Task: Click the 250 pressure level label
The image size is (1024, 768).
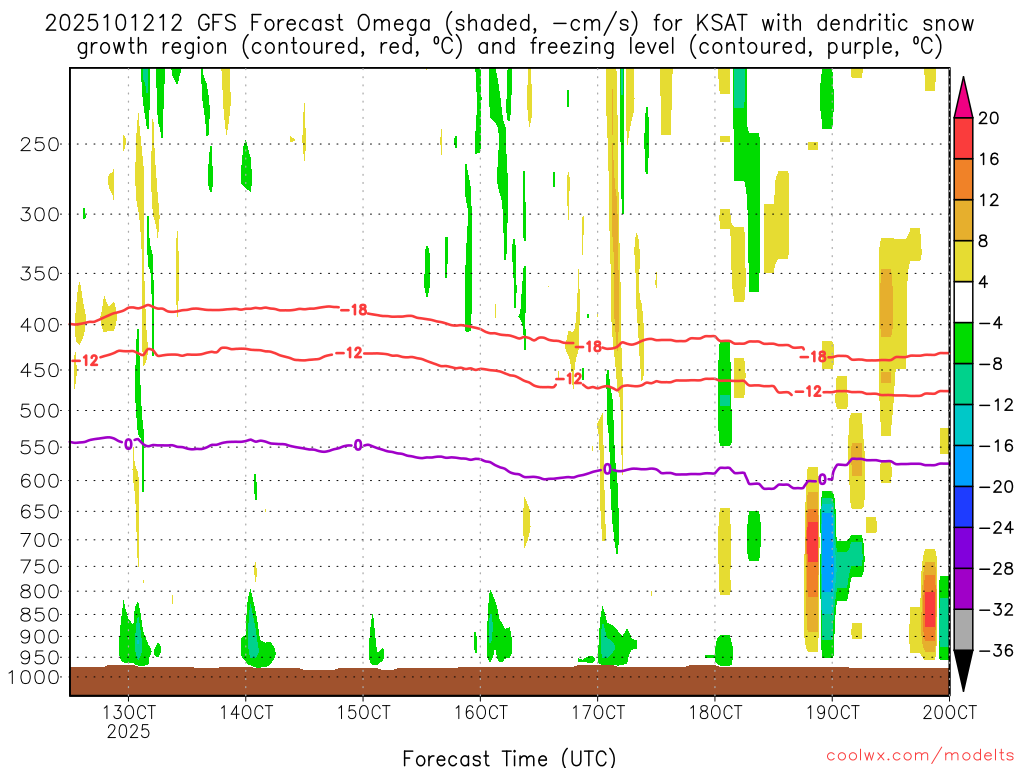Action: [40, 144]
